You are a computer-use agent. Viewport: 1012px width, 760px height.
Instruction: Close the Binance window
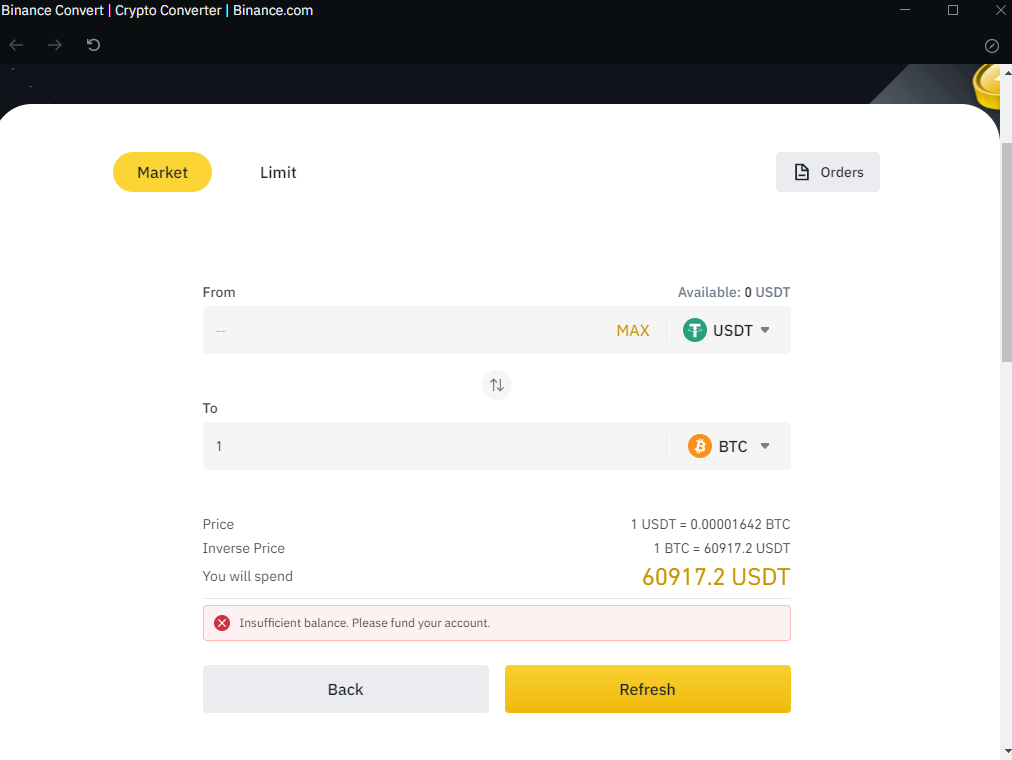coord(1000,10)
